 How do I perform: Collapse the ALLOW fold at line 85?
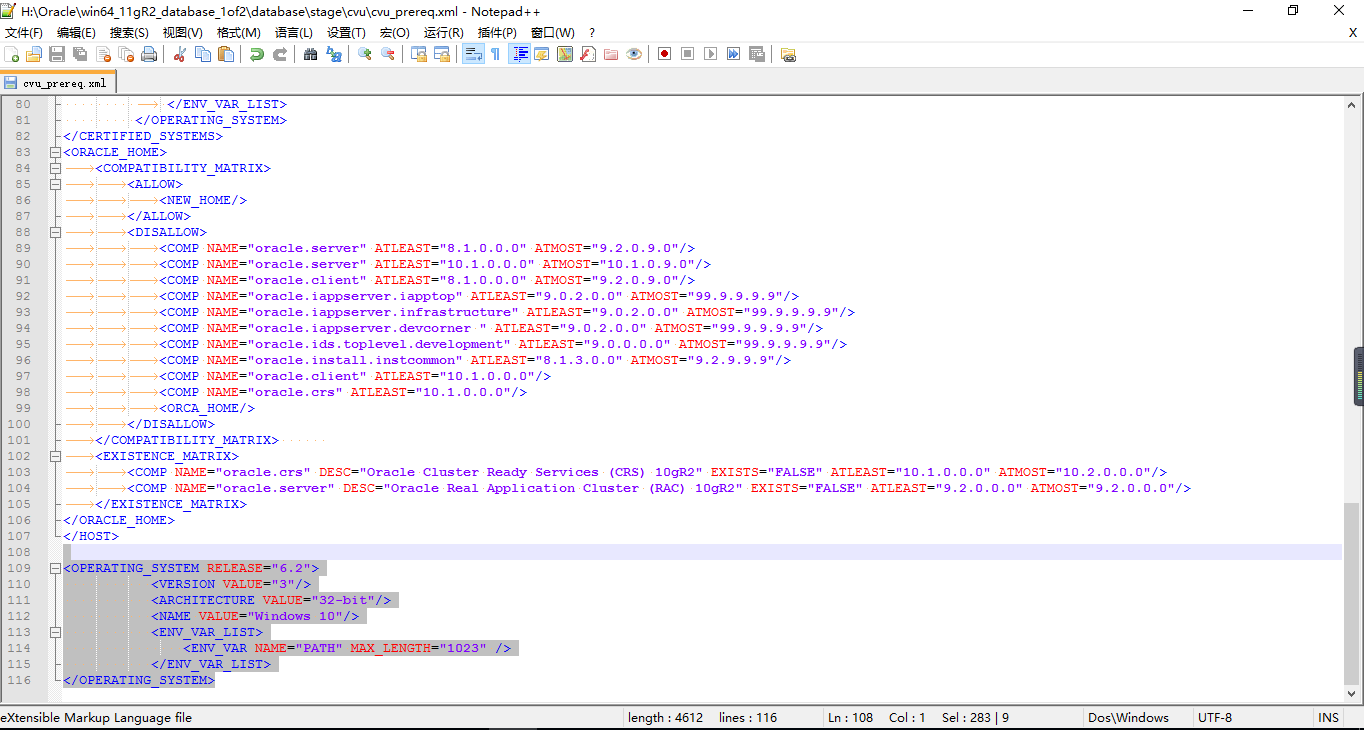55,184
